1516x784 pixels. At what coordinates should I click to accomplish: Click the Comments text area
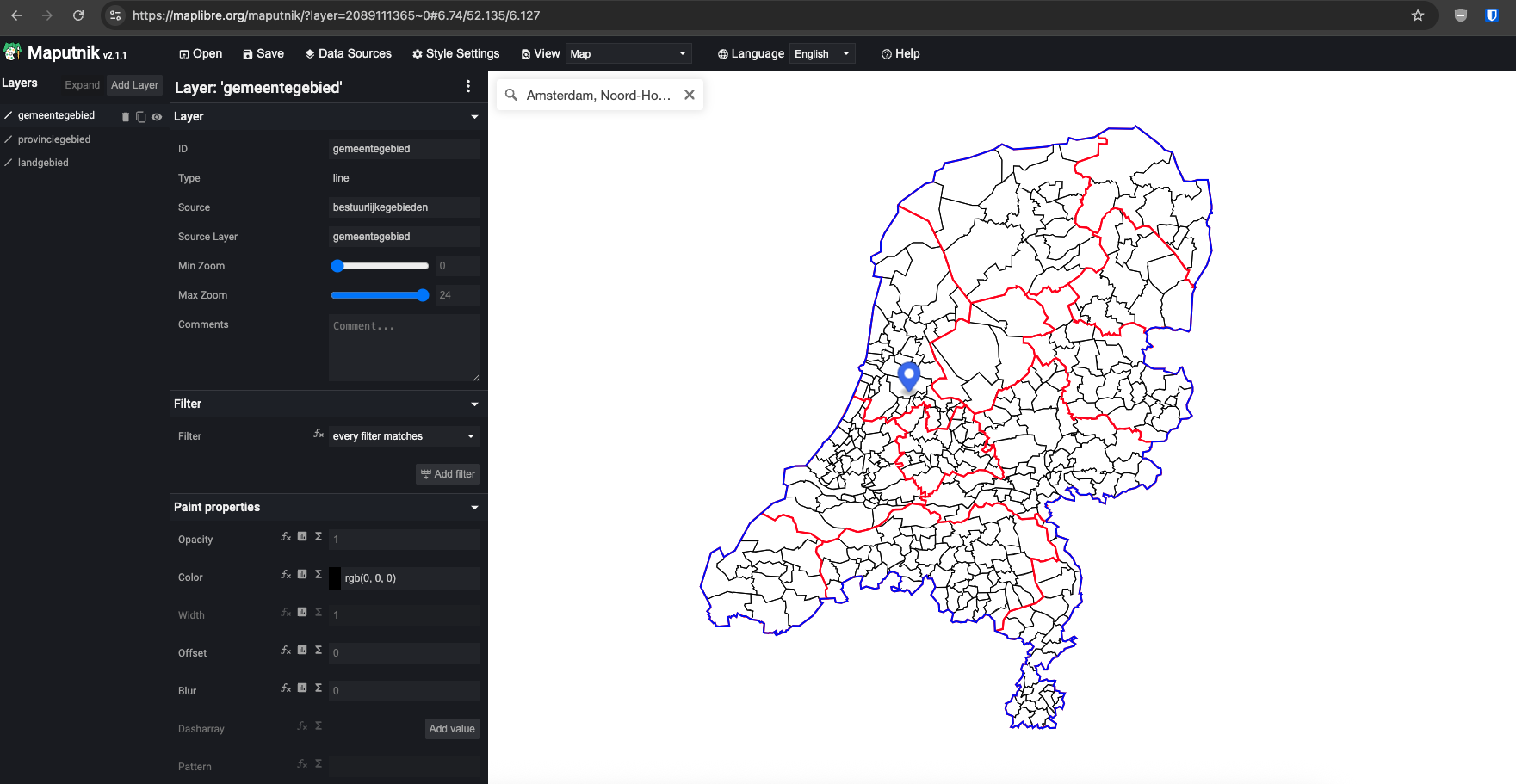(x=404, y=348)
